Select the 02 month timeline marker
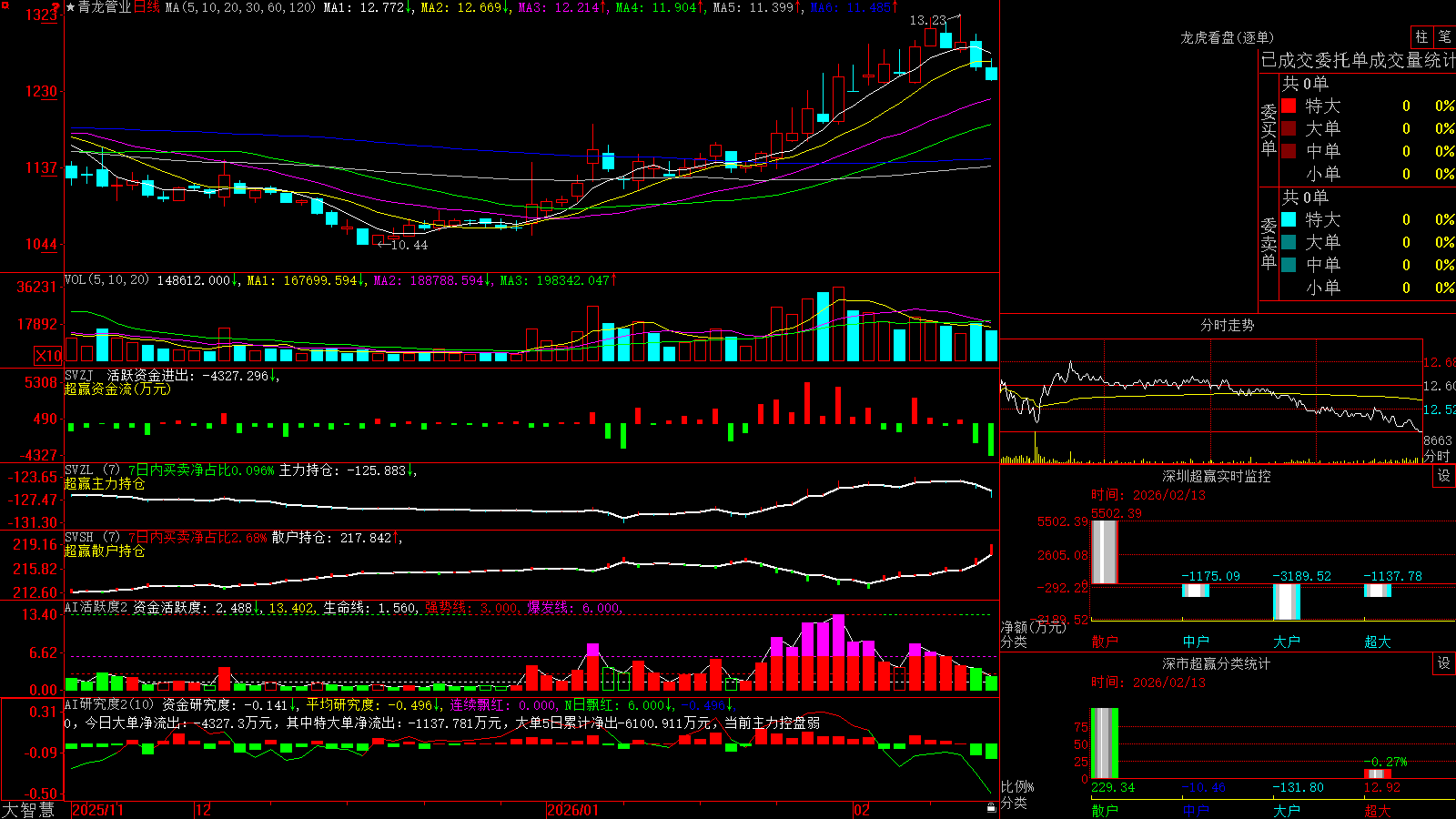Image resolution: width=1456 pixels, height=819 pixels. [861, 810]
